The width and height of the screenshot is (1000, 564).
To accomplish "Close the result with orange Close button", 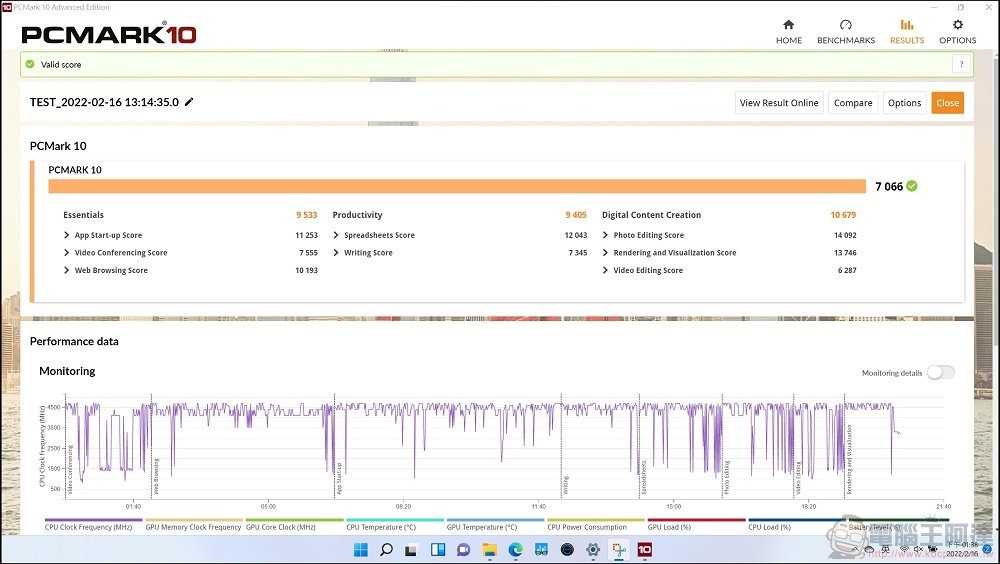I will click(x=947, y=103).
